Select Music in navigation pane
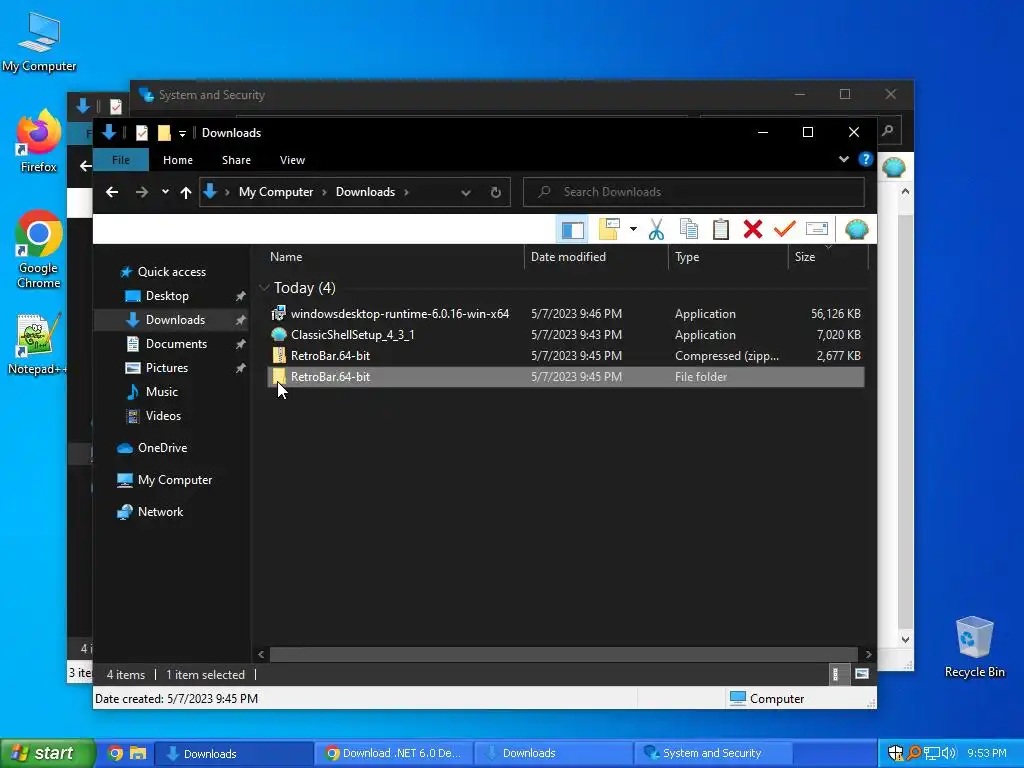Screen dimensions: 1024x768 coord(161,392)
